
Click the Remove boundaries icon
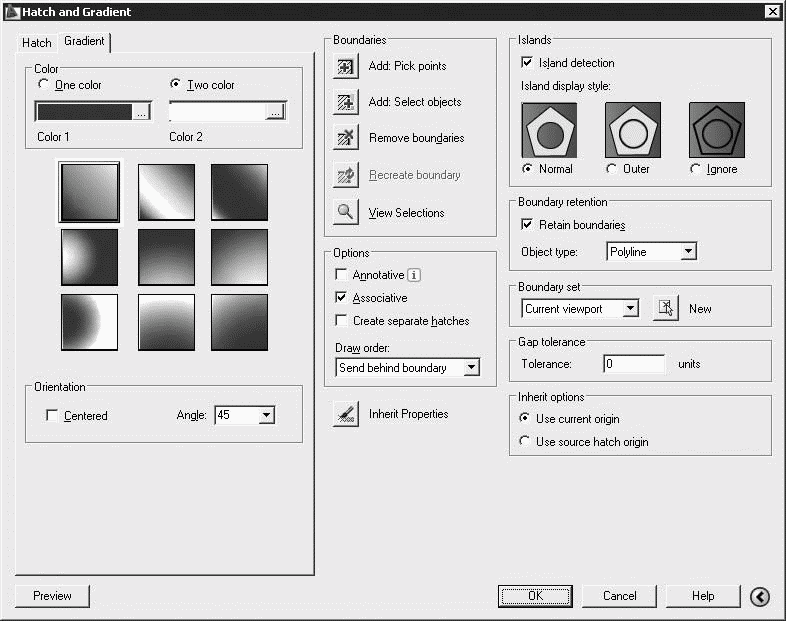click(346, 138)
